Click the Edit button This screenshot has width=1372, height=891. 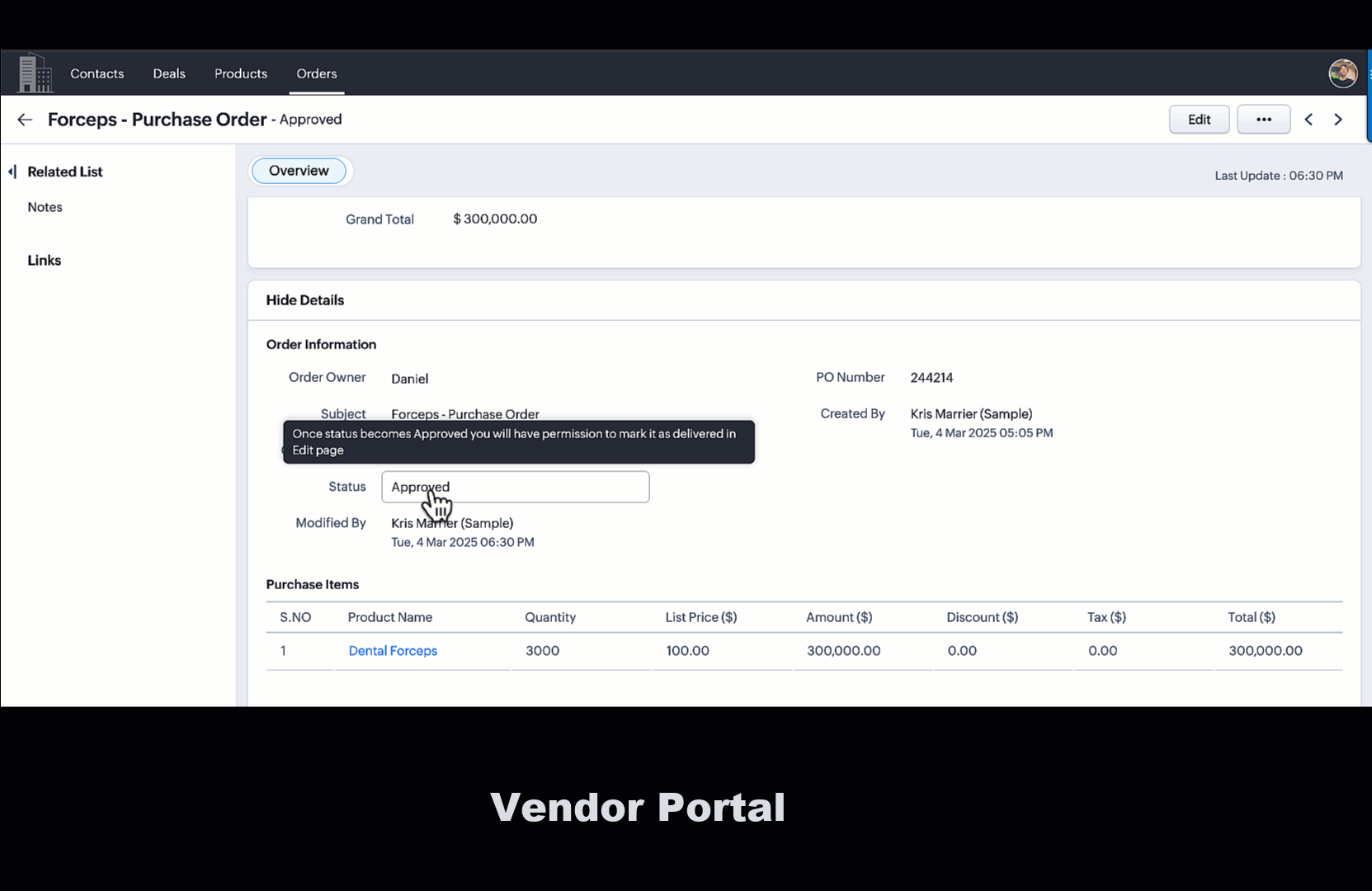pos(1199,120)
